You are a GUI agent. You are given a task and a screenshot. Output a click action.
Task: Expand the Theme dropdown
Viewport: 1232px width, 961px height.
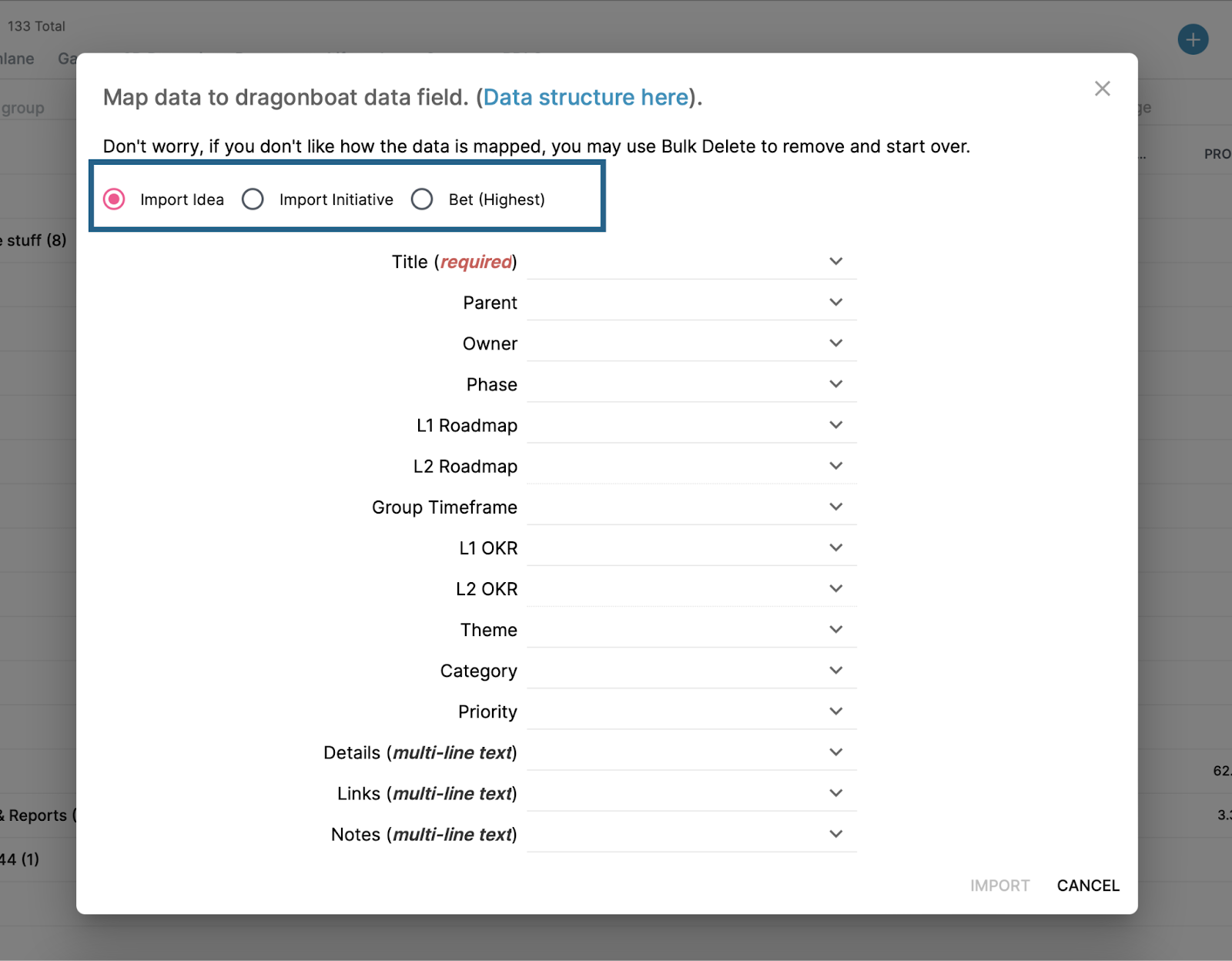coord(691,629)
